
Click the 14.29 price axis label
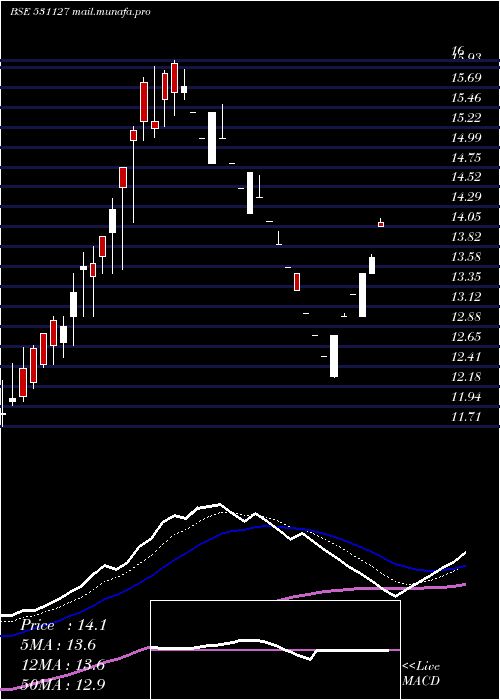pos(466,197)
